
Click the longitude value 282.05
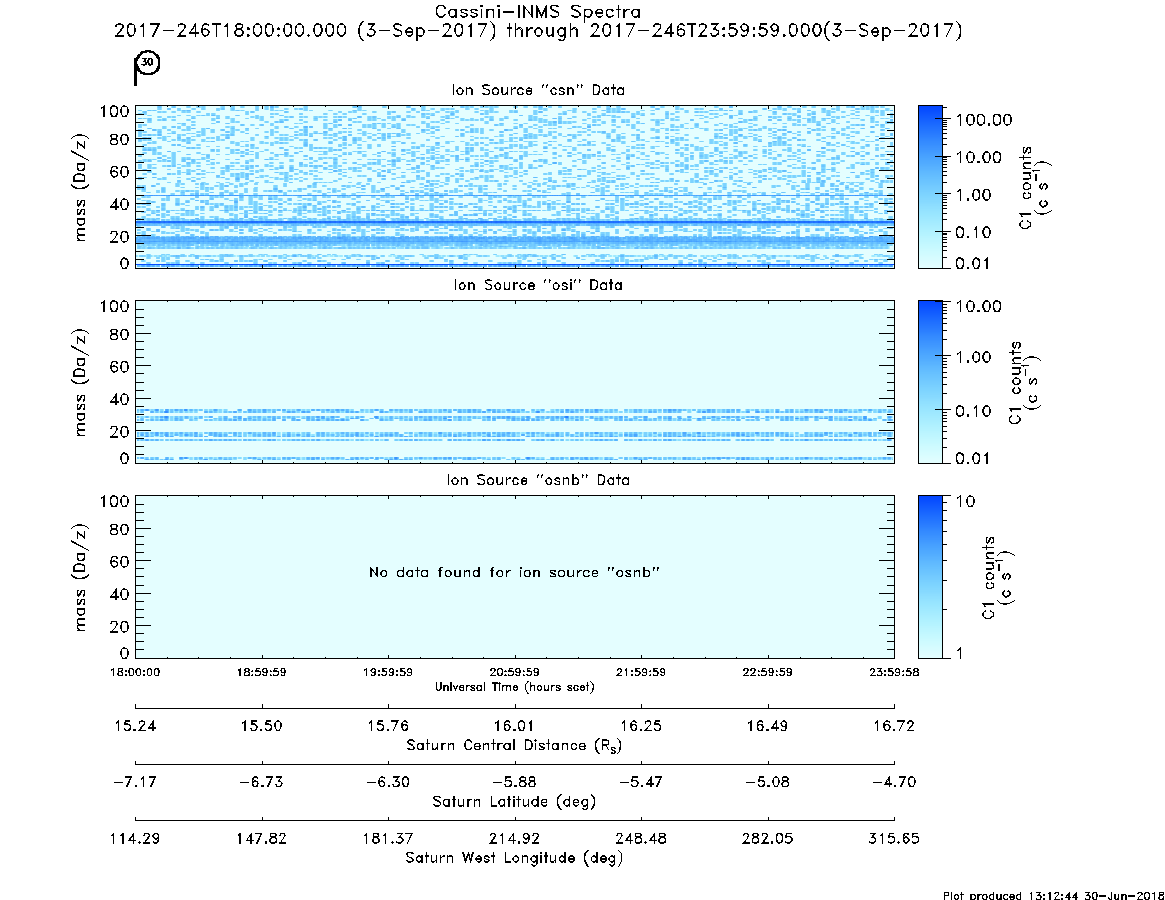point(768,838)
